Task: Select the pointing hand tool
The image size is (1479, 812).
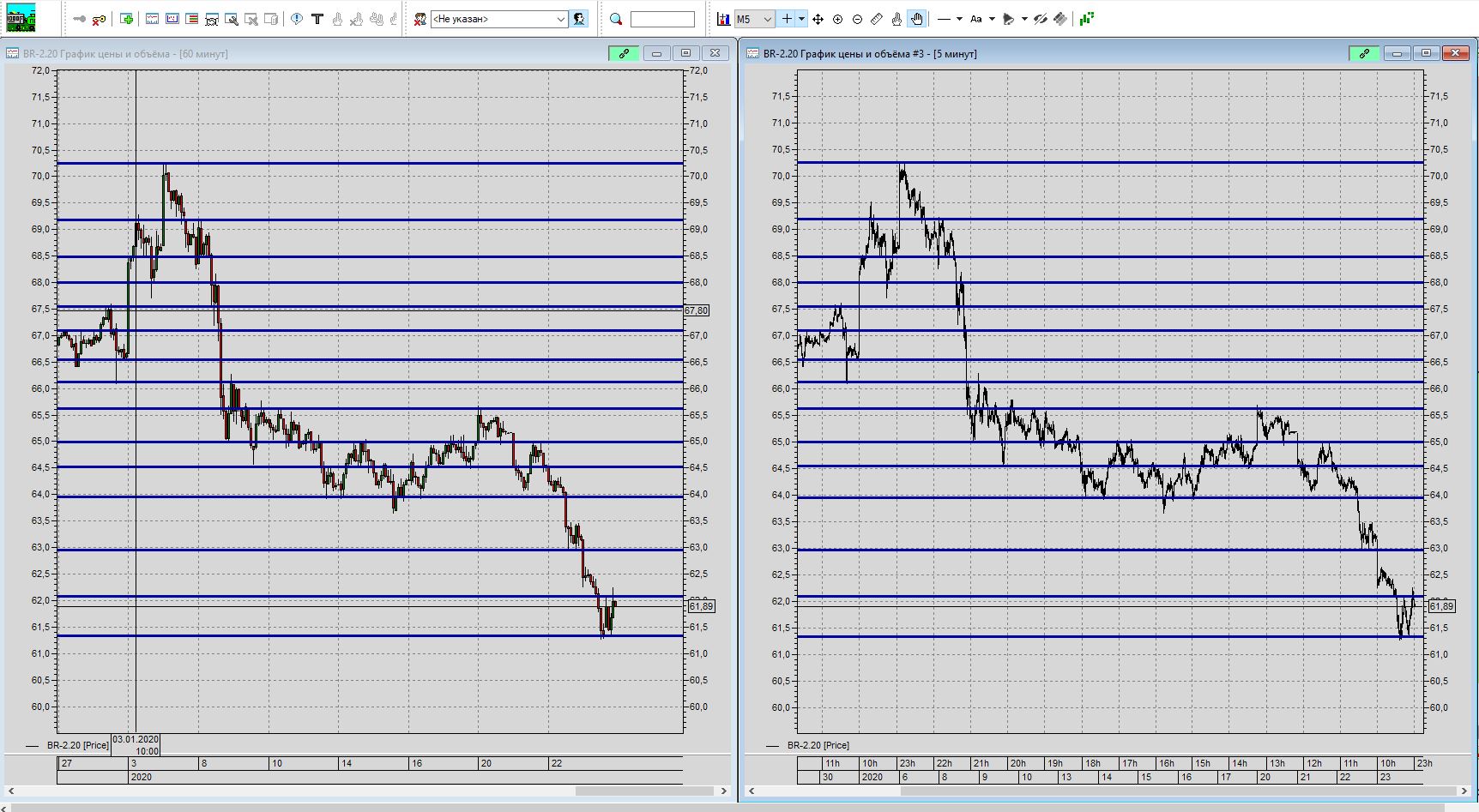Action: (x=896, y=19)
